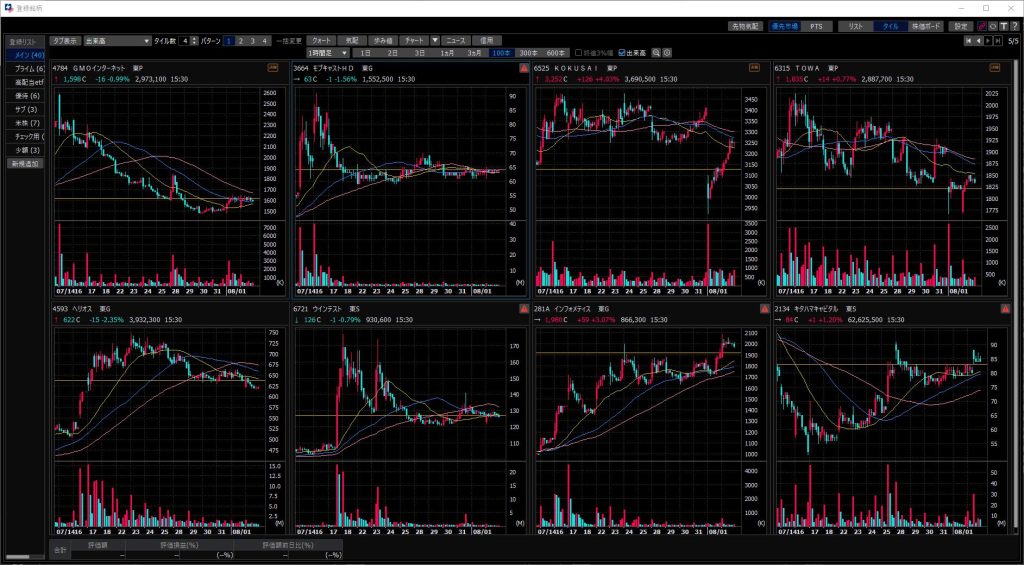
Task: Expand the arrow next to チャート button
Action: [435, 40]
